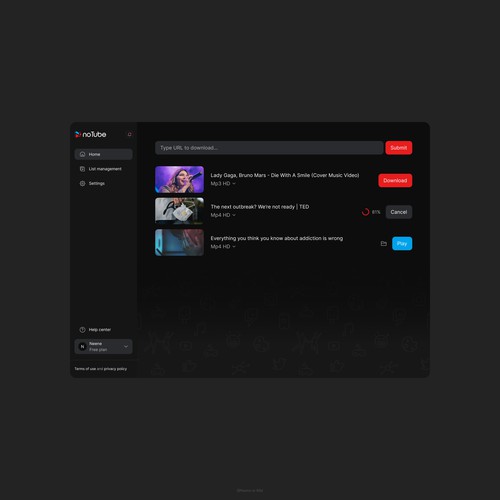Image resolution: width=500 pixels, height=500 pixels.
Task: Open Home menu item
Action: pyautogui.click(x=103, y=154)
